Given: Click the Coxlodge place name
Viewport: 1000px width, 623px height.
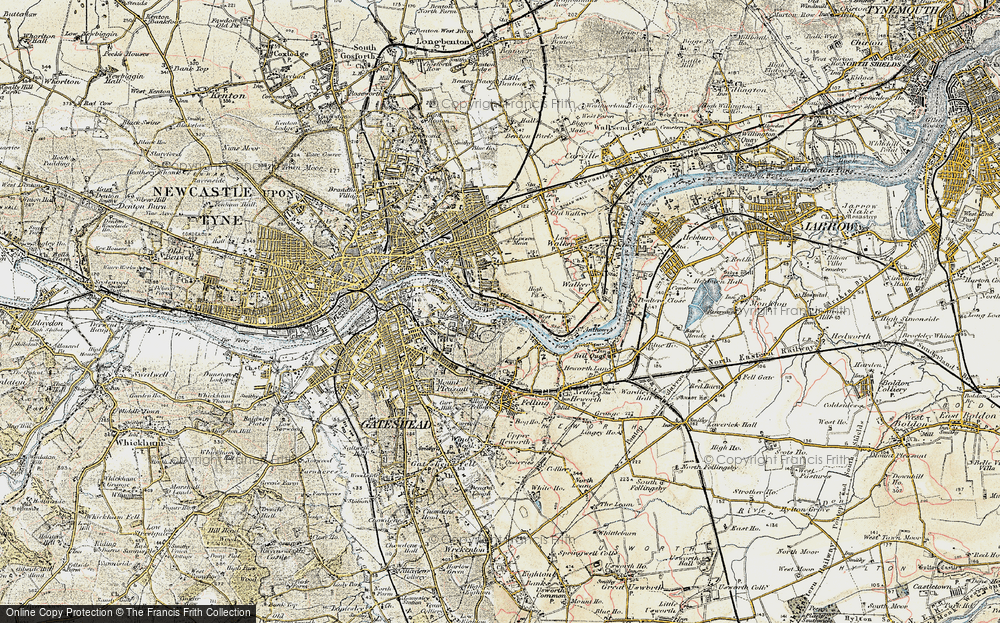Looking at the screenshot, I should [x=291, y=54].
